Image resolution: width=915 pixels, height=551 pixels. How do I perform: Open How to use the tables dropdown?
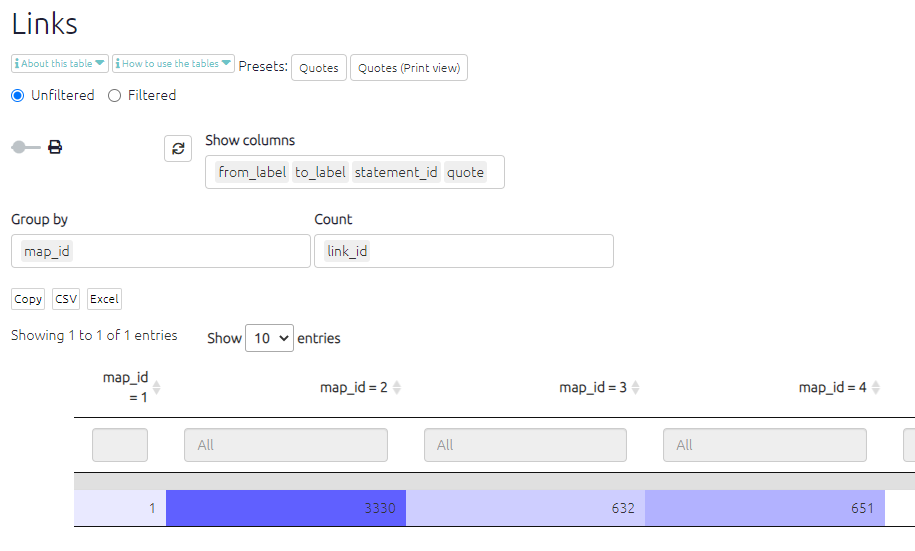point(174,64)
